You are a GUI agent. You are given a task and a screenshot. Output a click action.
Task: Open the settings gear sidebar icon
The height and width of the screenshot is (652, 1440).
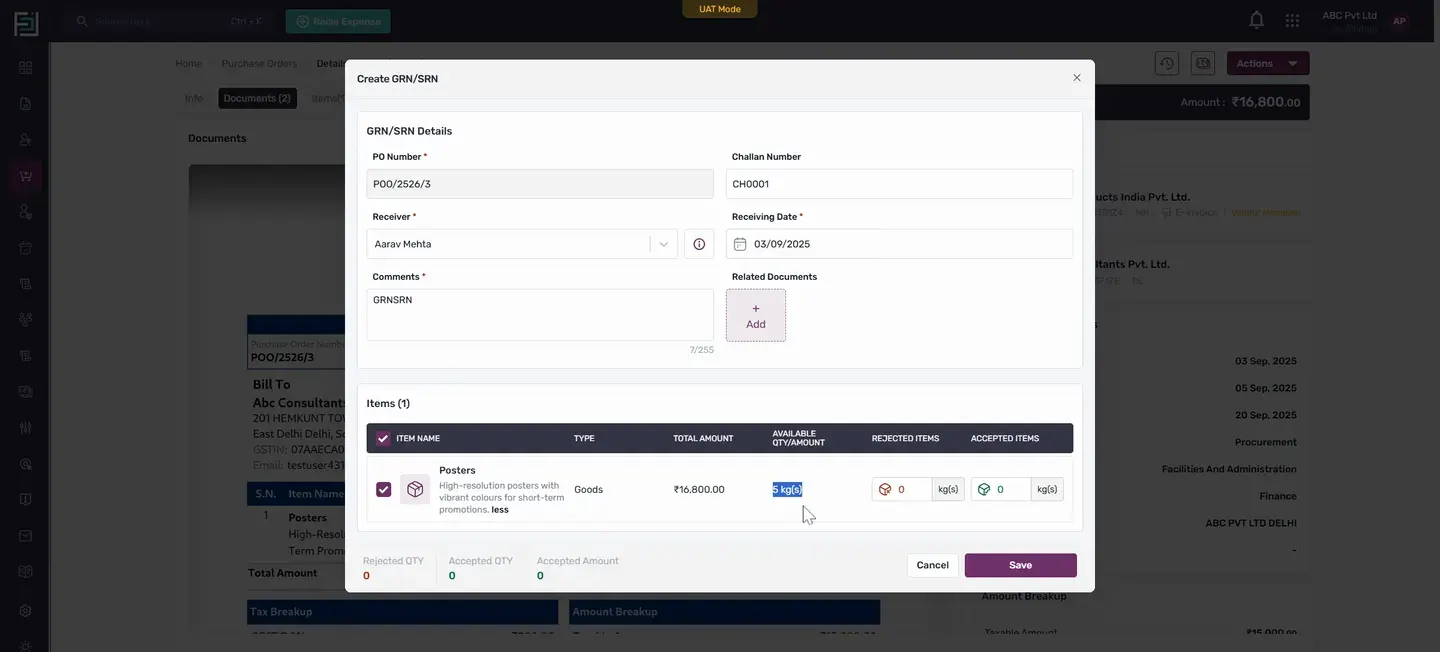click(25, 610)
